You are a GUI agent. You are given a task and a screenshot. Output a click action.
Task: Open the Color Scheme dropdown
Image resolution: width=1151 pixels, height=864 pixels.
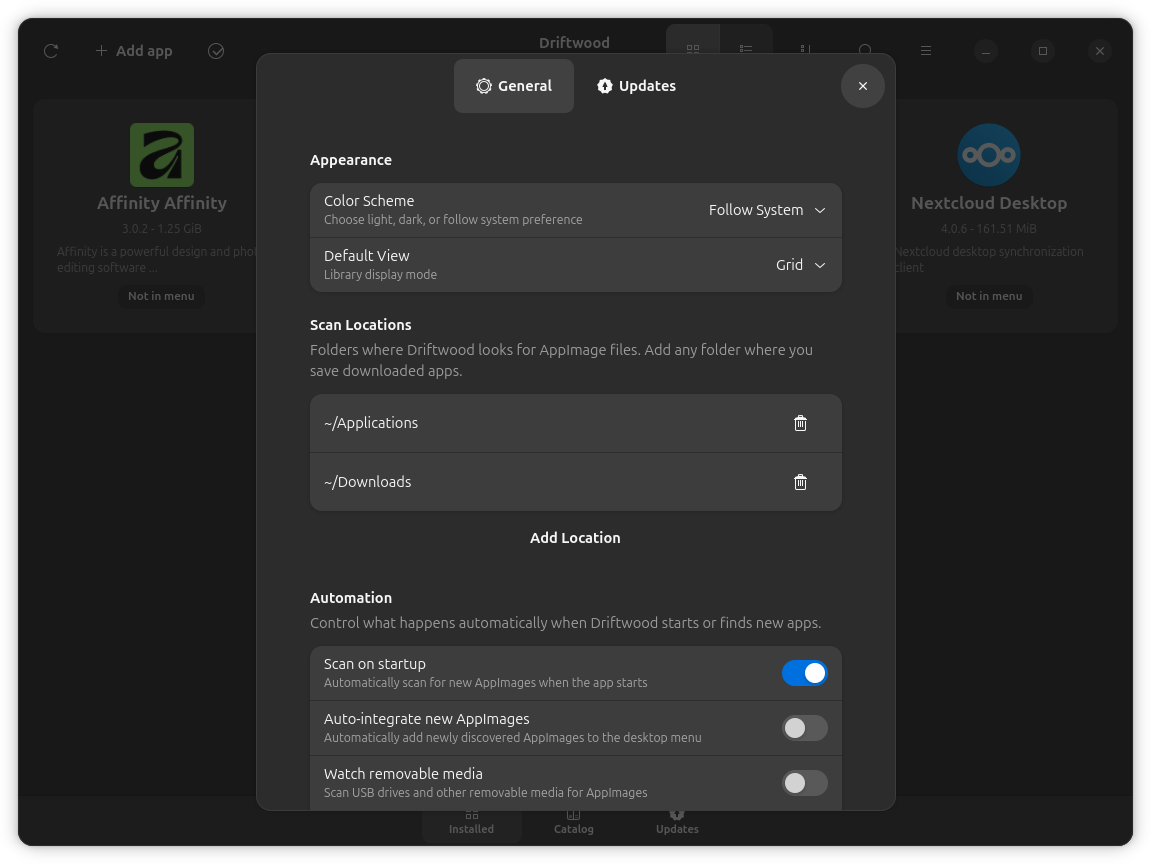767,210
